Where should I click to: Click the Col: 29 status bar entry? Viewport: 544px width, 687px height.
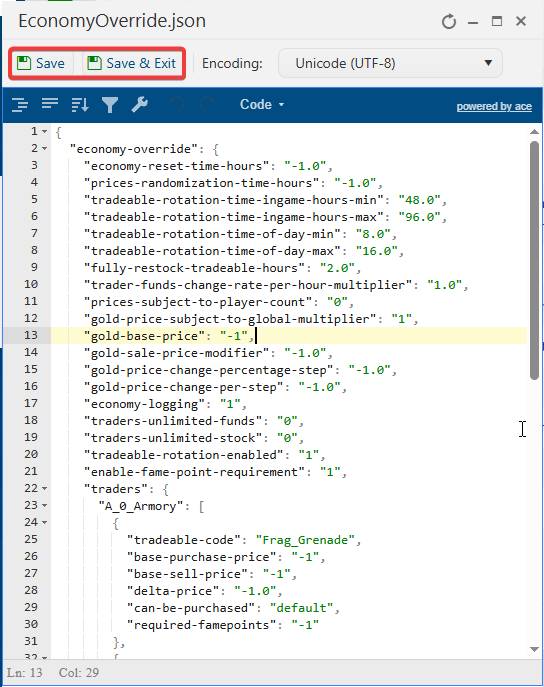pos(79,673)
